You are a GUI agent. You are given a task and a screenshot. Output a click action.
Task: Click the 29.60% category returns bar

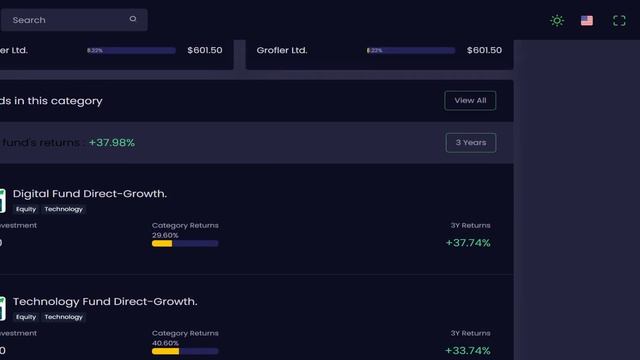[x=185, y=244]
